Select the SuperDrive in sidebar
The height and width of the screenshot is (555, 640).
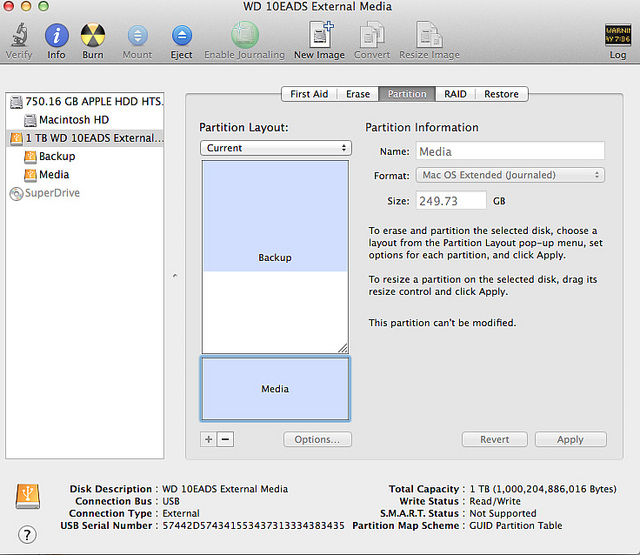click(x=85, y=193)
